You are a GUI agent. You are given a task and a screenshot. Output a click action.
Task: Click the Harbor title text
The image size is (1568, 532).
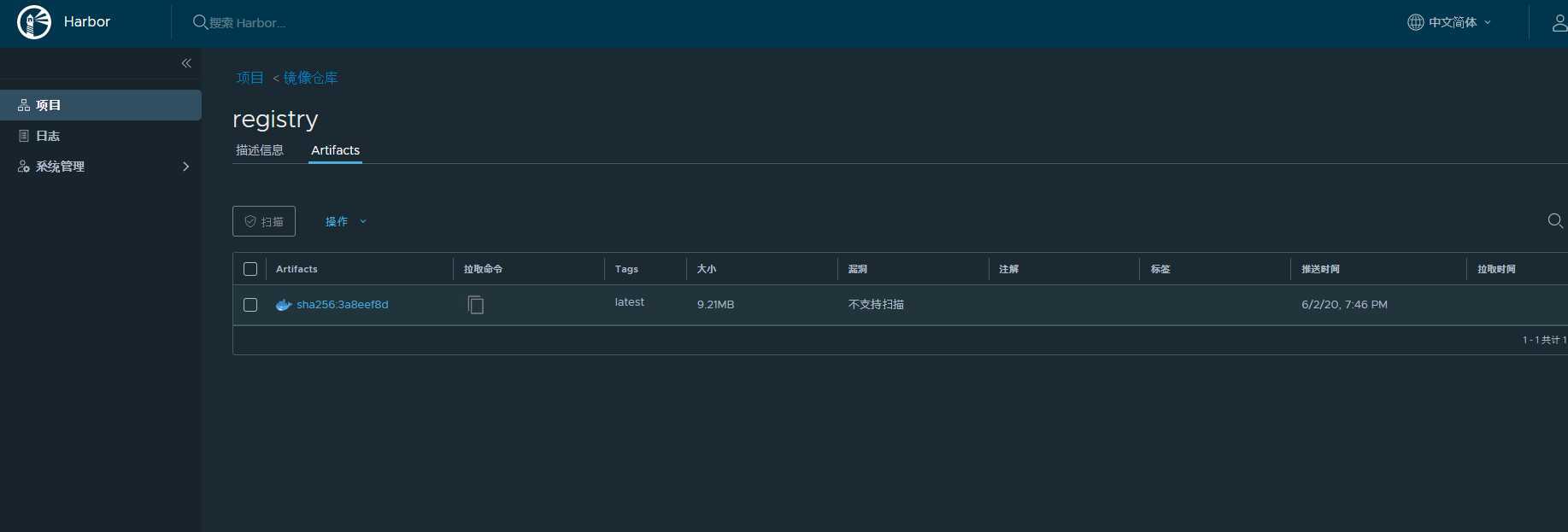coord(87,22)
